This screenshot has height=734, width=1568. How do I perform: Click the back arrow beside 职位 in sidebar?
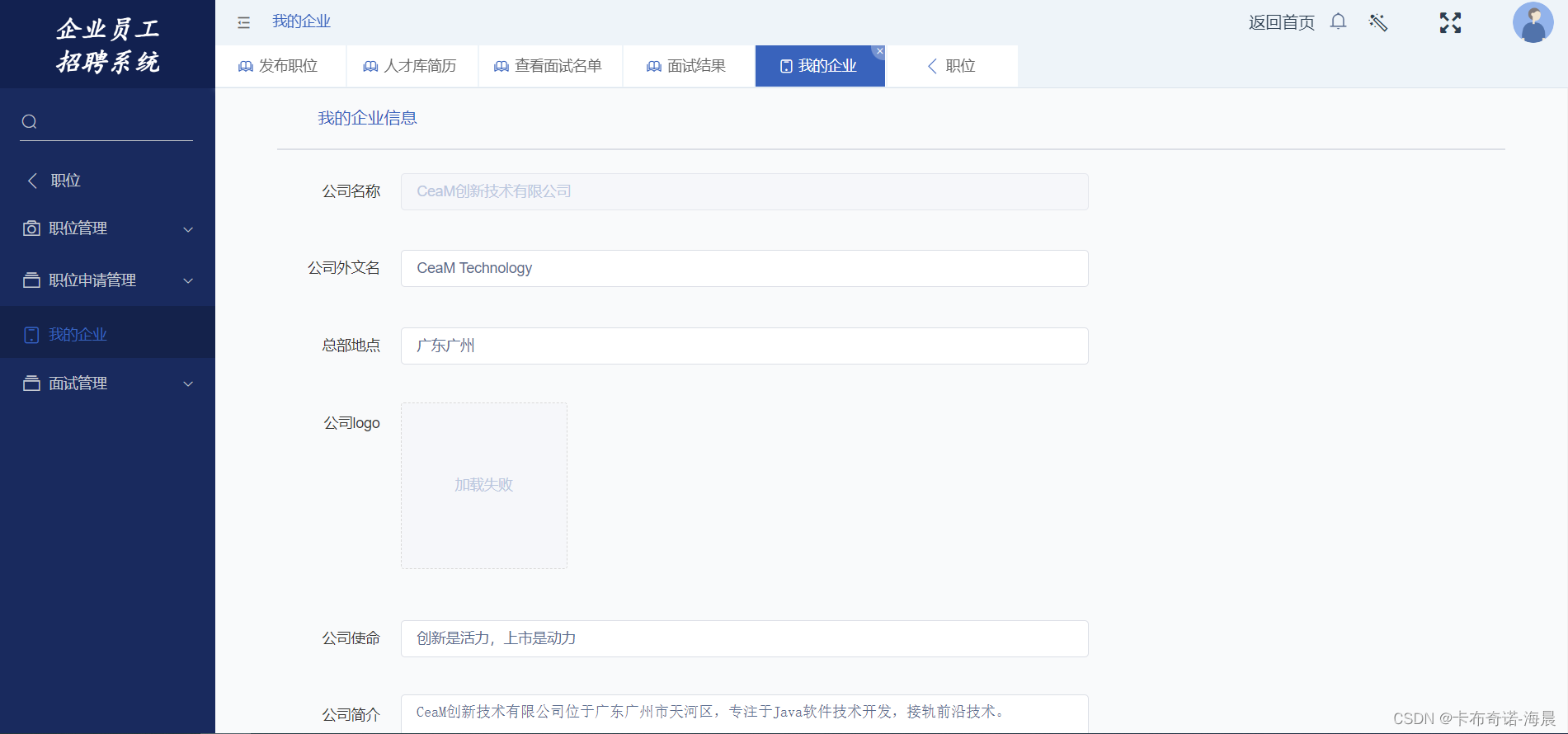[x=33, y=181]
